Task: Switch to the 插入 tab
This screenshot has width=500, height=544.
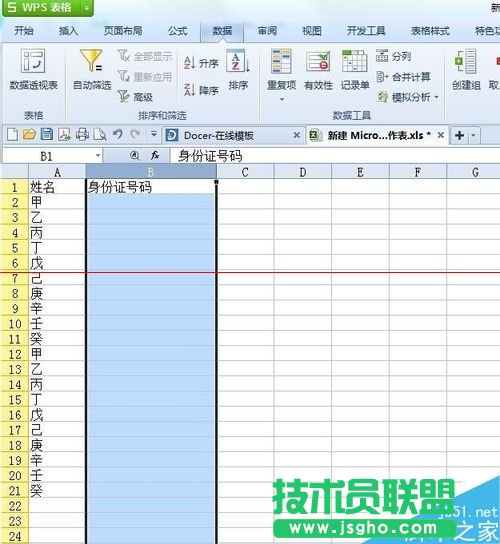Action: click(x=68, y=31)
